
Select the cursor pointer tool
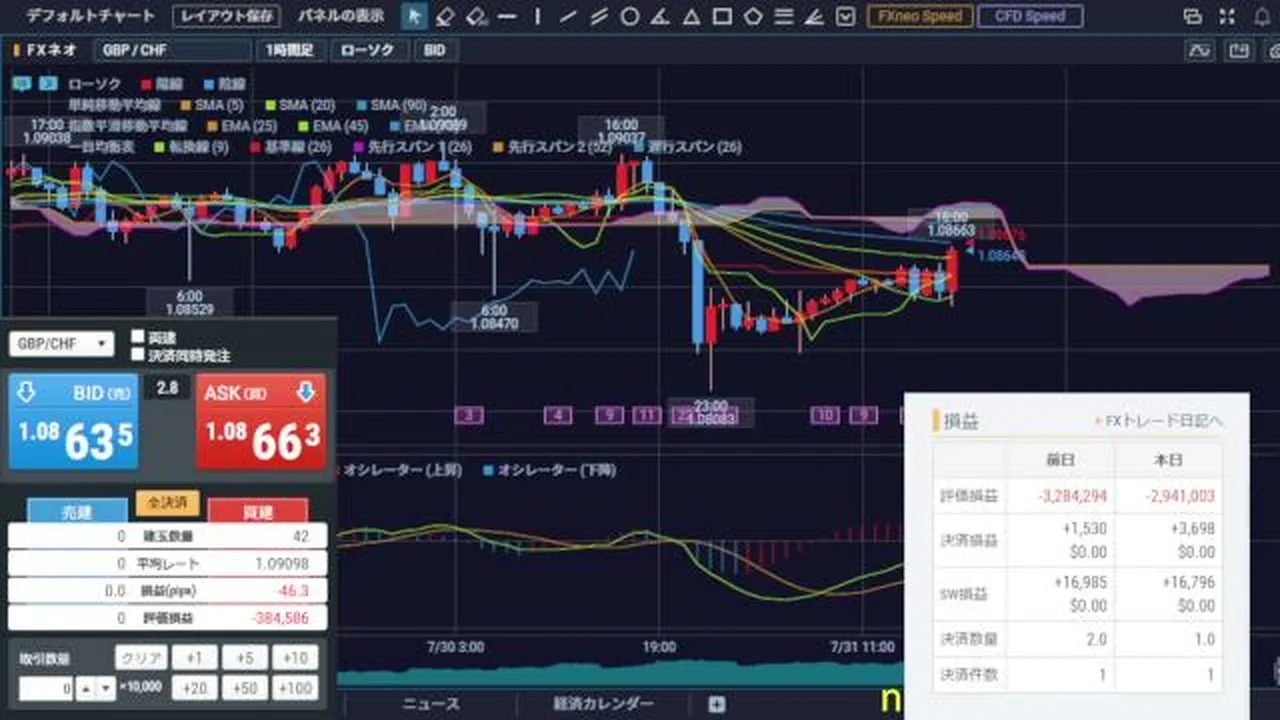pos(415,16)
